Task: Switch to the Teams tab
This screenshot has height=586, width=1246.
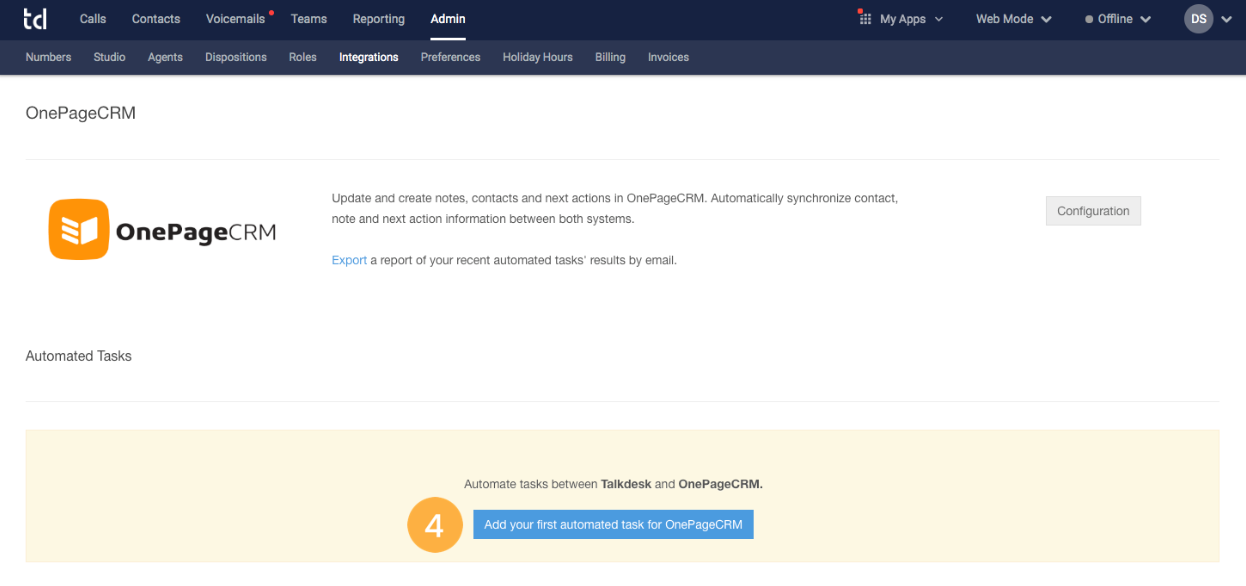Action: pos(309,19)
